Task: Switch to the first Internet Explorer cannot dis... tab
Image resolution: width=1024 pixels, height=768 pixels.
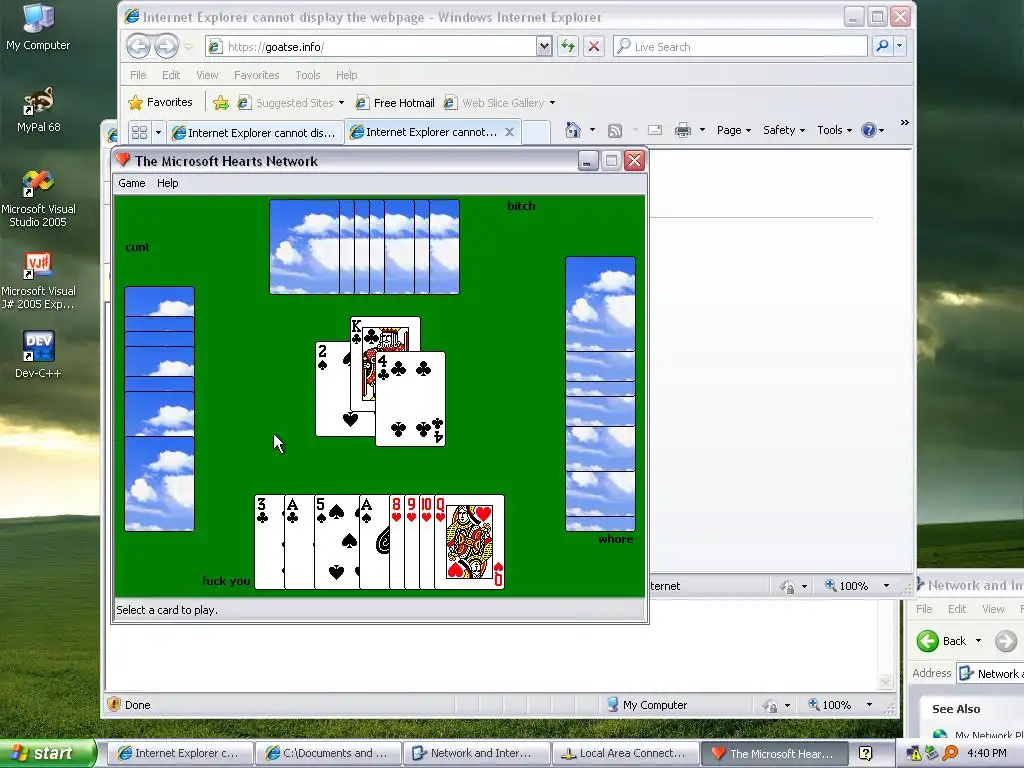Action: click(255, 133)
